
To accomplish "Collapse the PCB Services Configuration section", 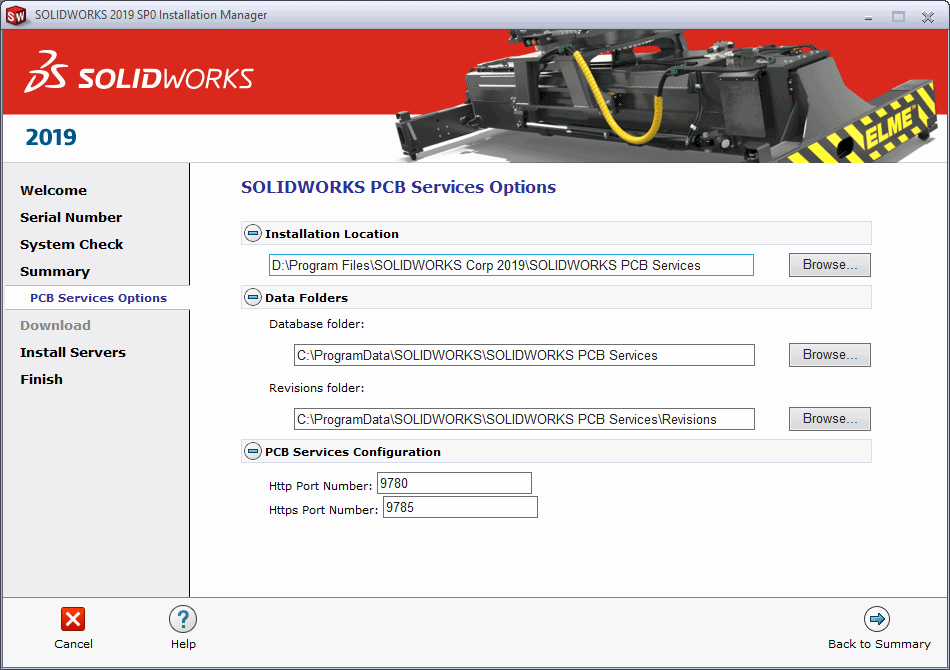I will [253, 451].
